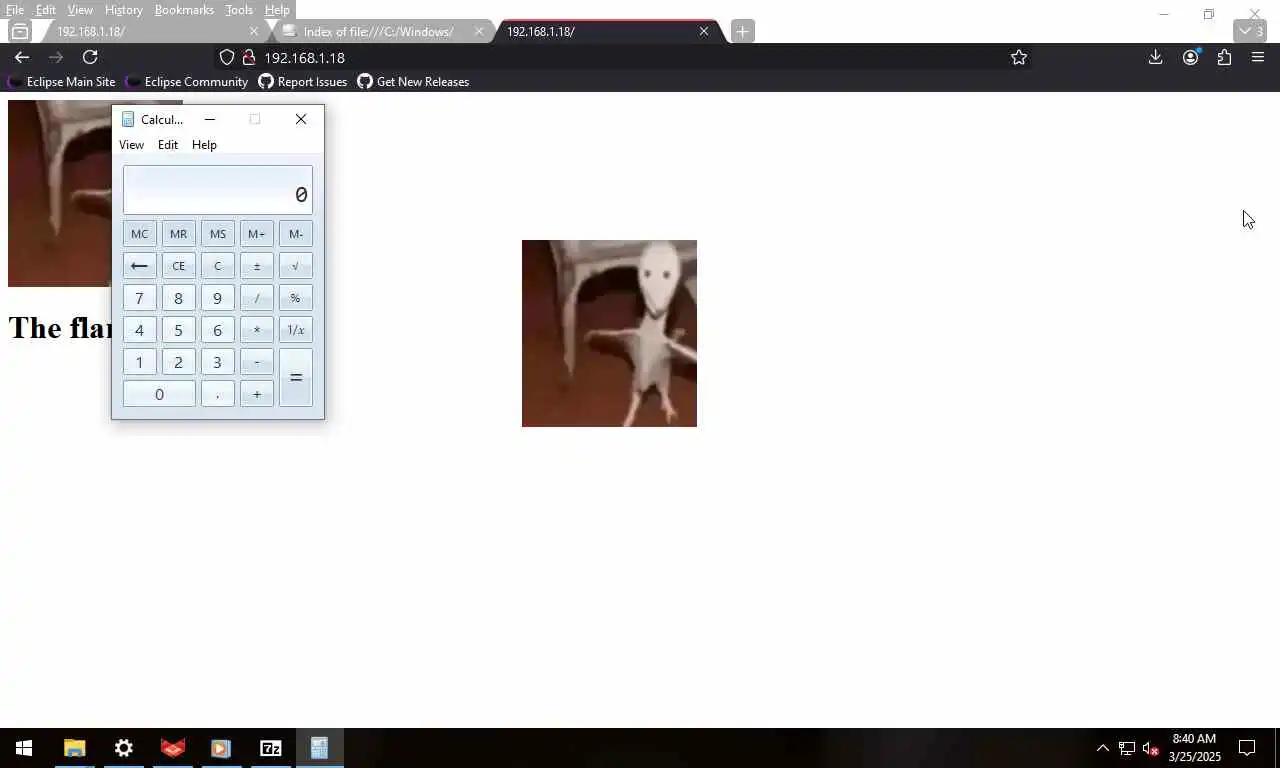Click the M- button
1280x768 pixels.
tap(296, 234)
